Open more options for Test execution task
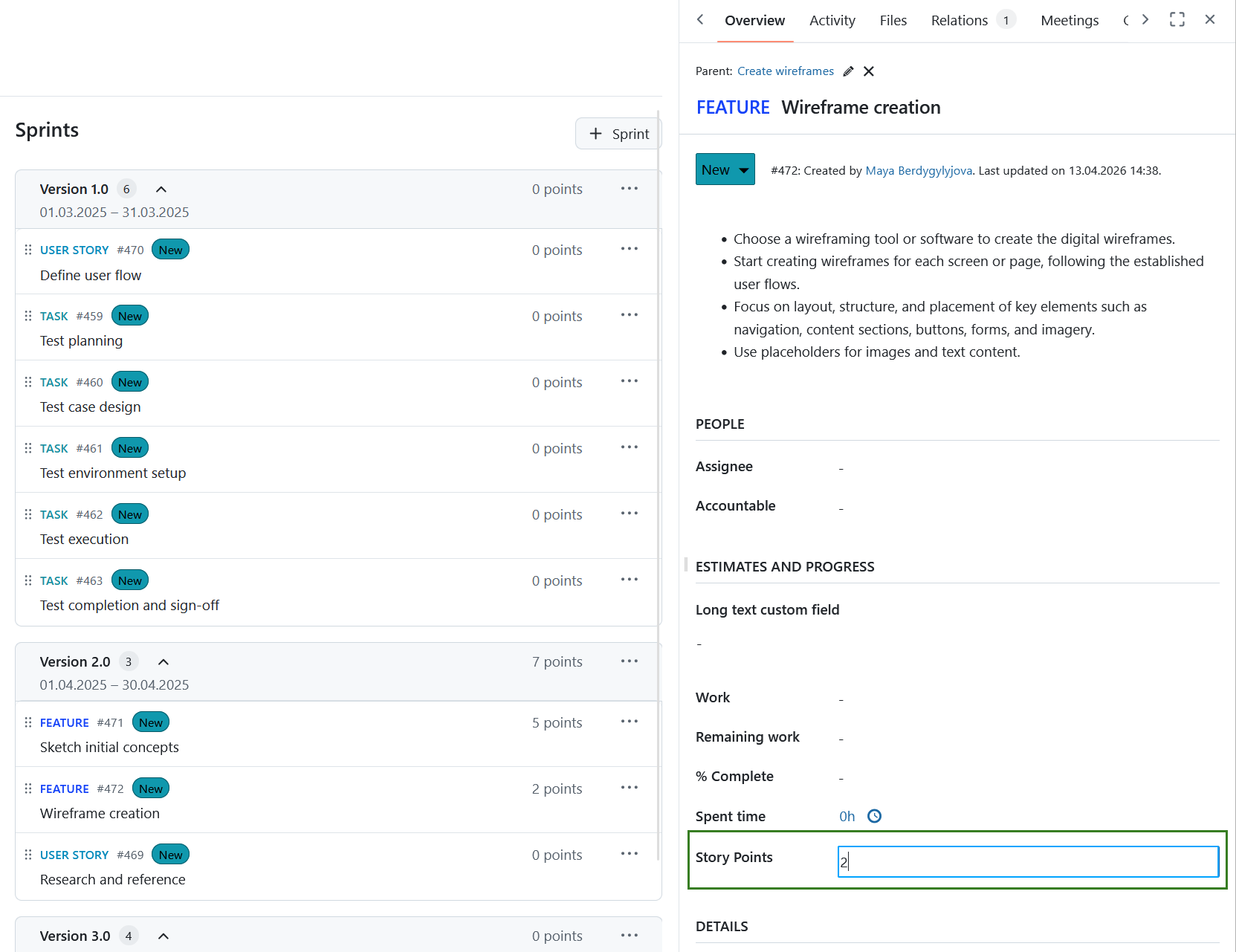 629,513
